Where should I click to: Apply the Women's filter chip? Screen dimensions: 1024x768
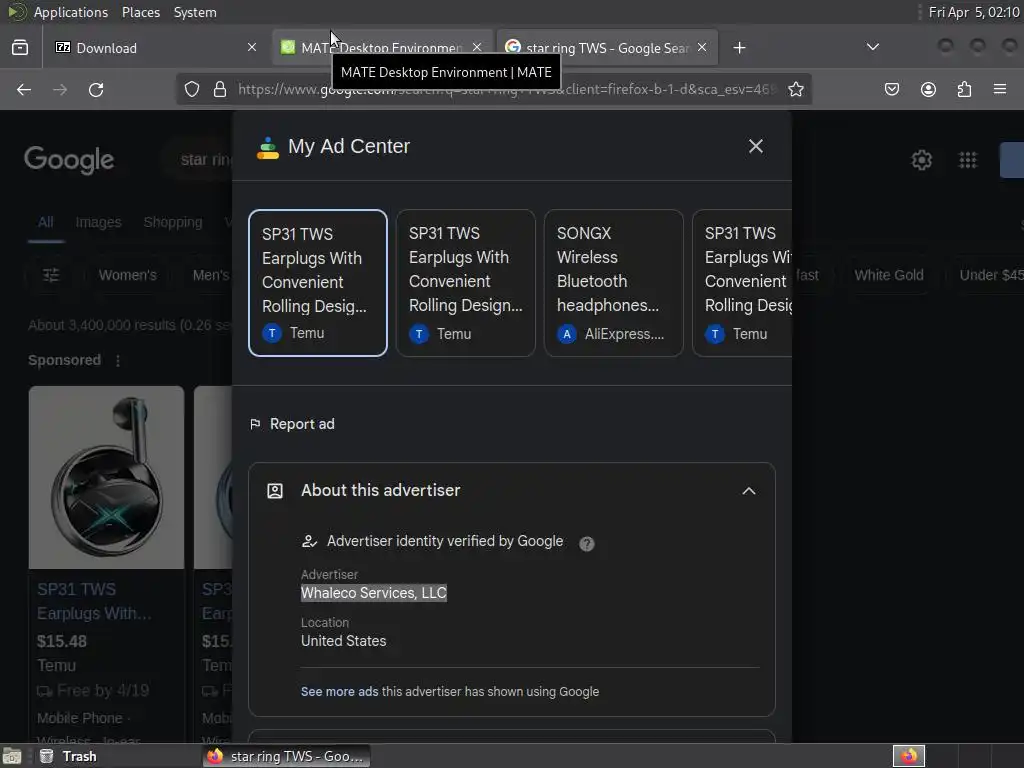(127, 275)
